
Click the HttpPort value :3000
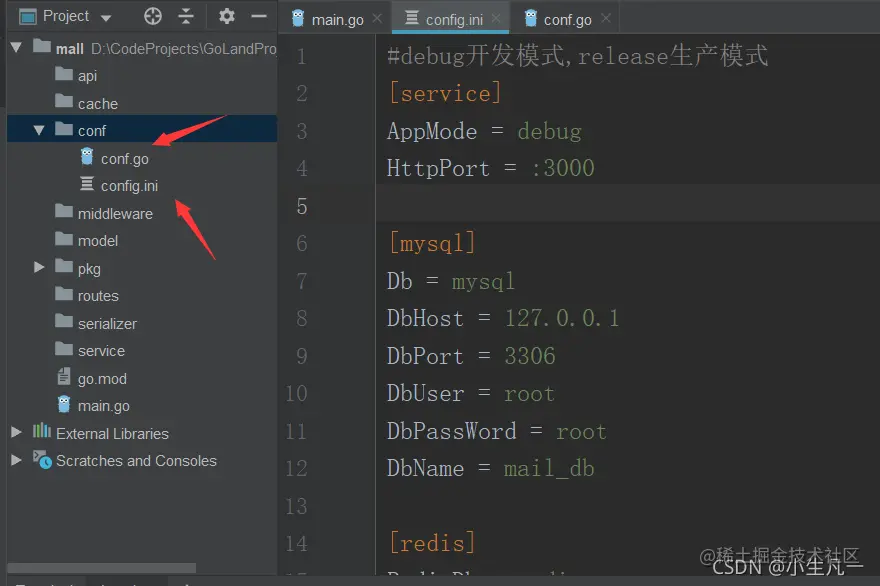pyautogui.click(x=562, y=168)
